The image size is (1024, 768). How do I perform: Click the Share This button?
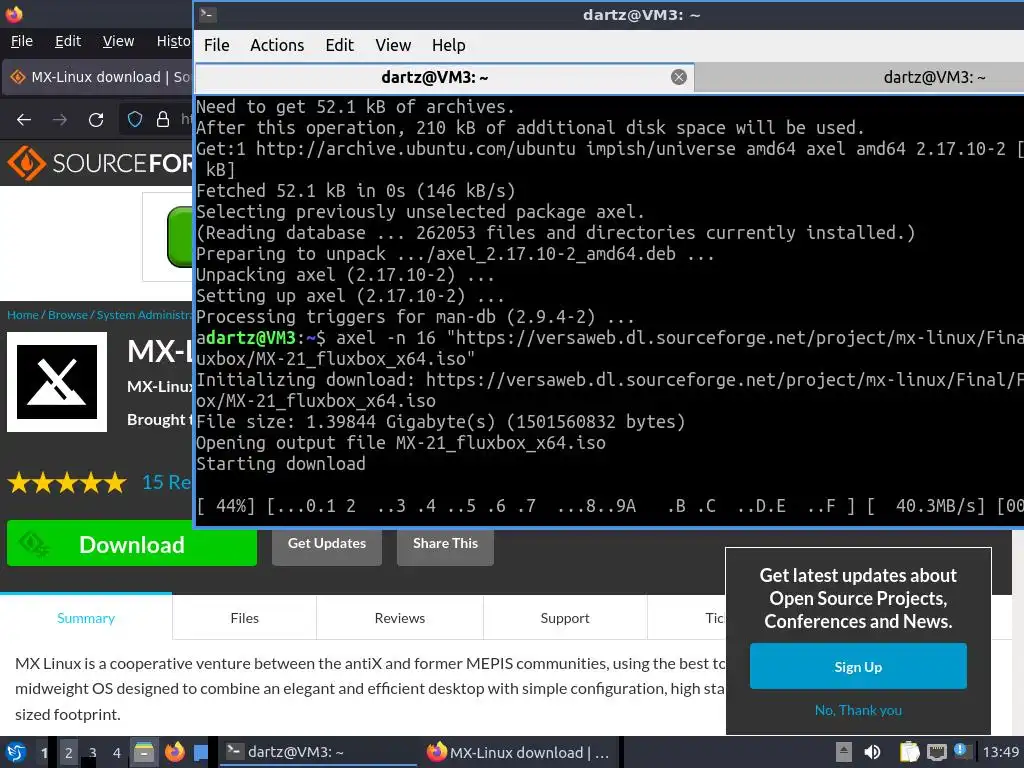(x=445, y=544)
